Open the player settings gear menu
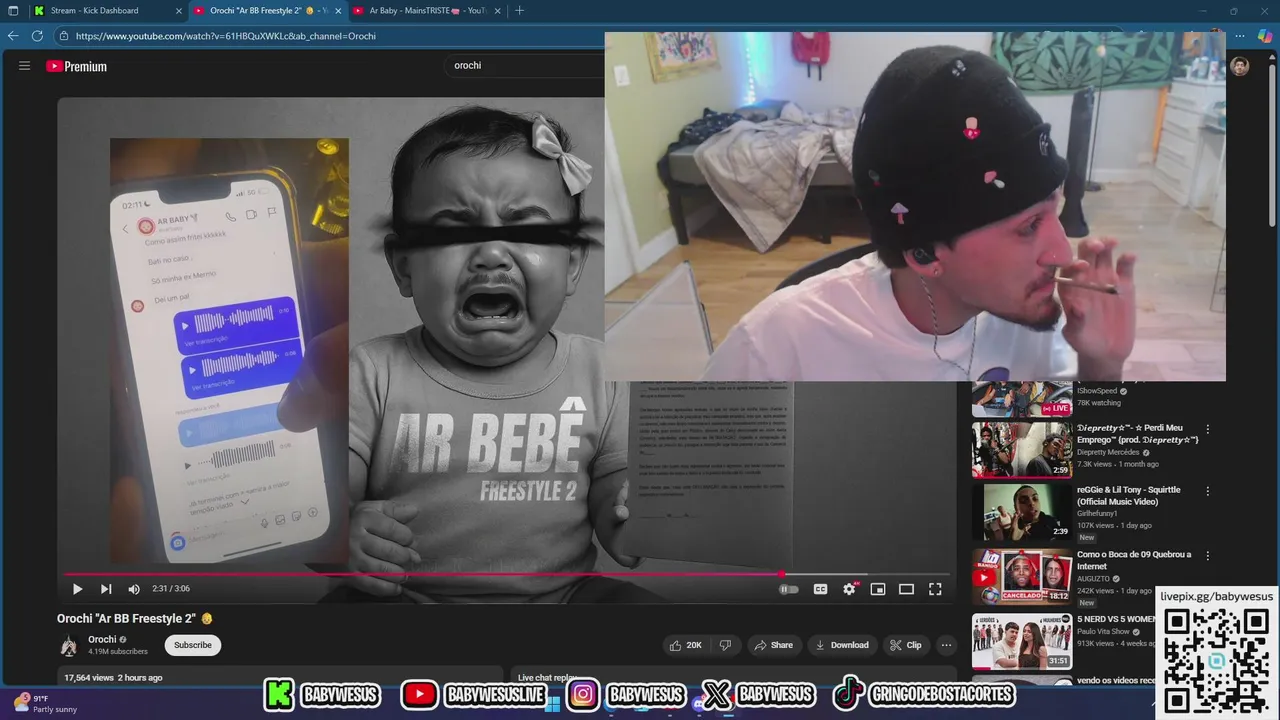This screenshot has height=720, width=1280. [849, 589]
